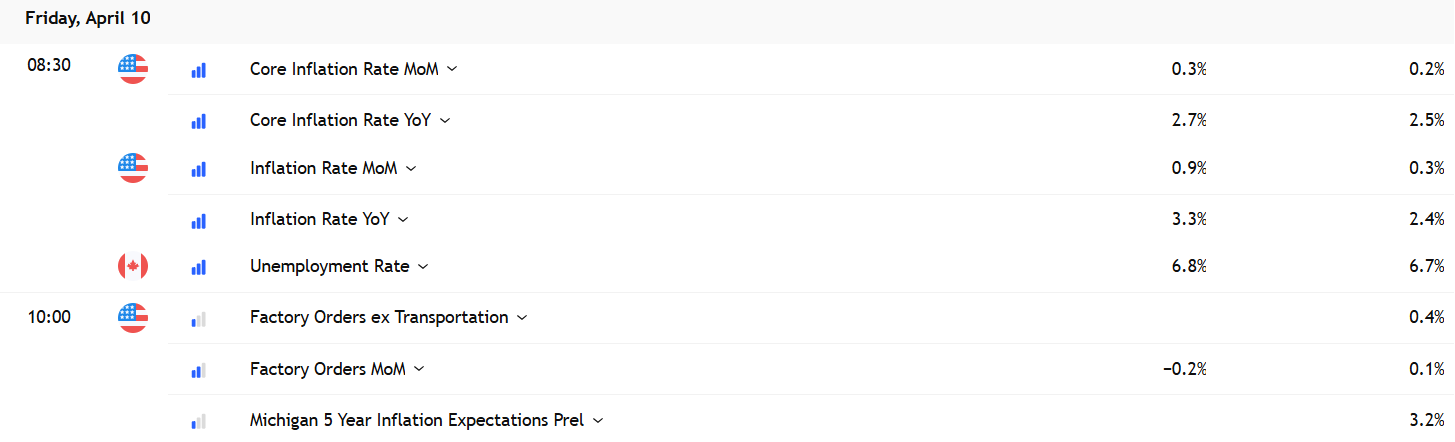This screenshot has height=442, width=1455.
Task: Click the Canada flag icon
Action: coord(133,266)
